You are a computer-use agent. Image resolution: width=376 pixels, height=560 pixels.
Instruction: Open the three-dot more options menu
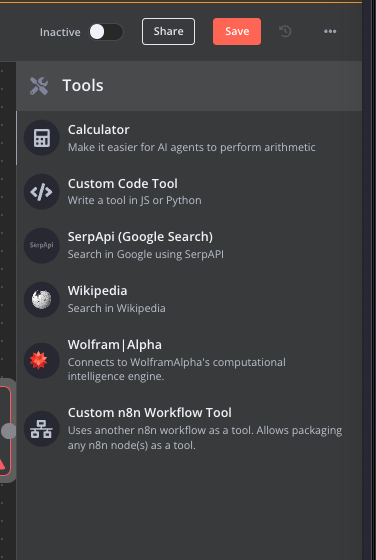[330, 31]
